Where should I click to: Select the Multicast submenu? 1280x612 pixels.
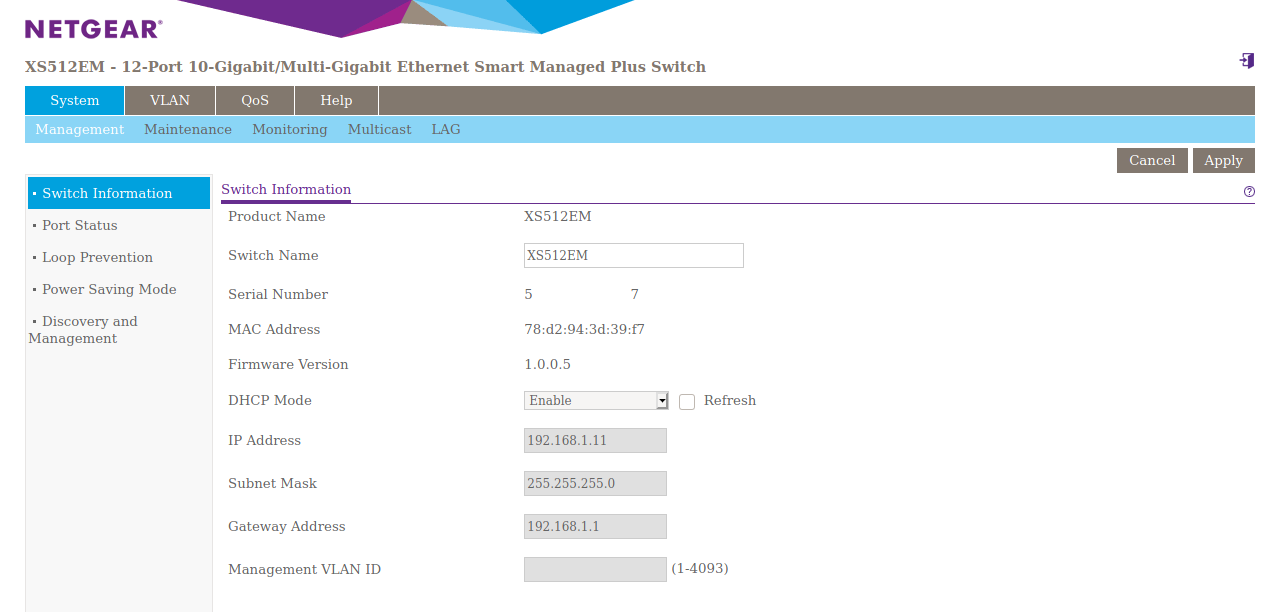(379, 130)
